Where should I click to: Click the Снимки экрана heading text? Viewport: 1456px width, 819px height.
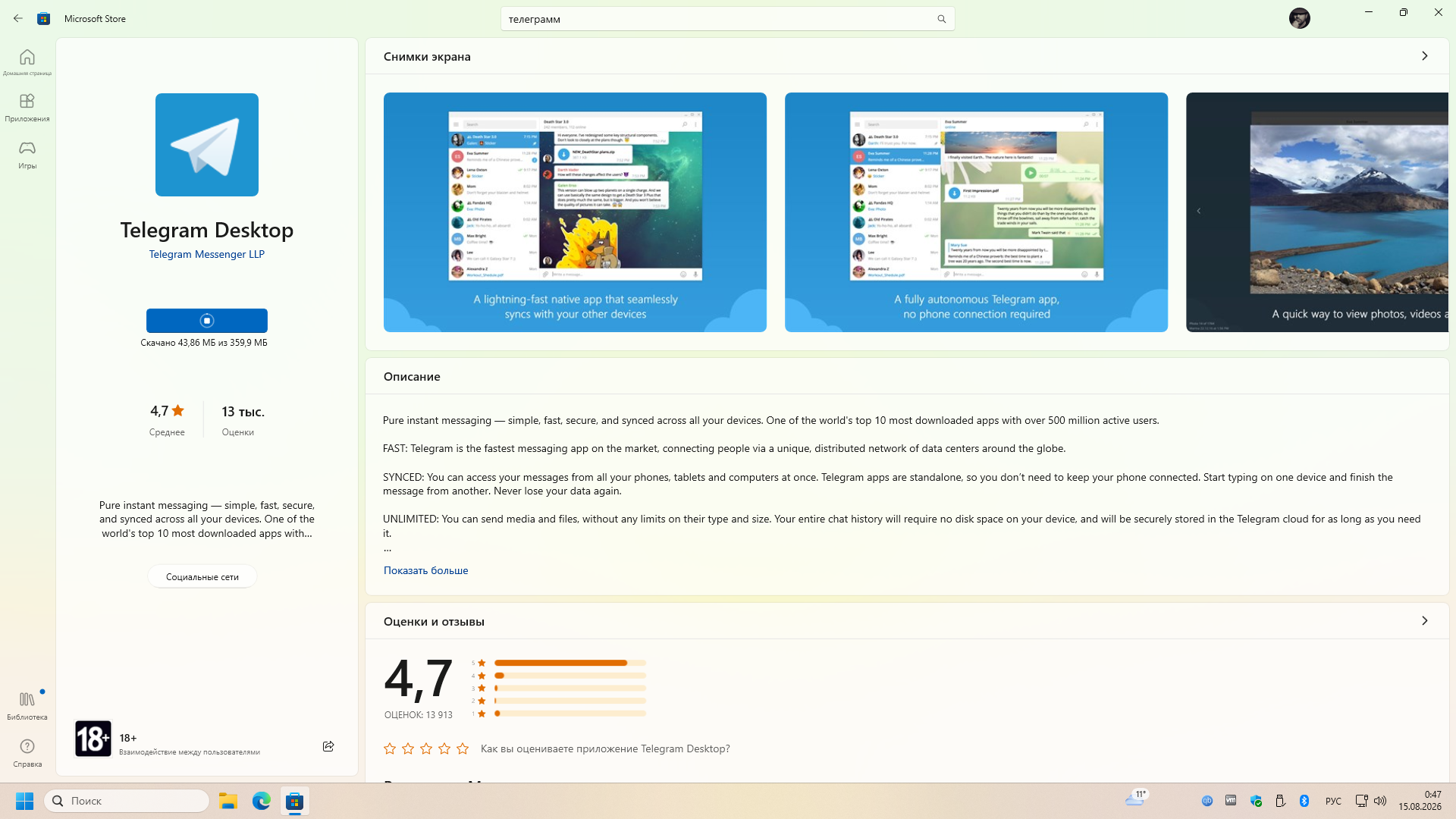pyautogui.click(x=427, y=56)
